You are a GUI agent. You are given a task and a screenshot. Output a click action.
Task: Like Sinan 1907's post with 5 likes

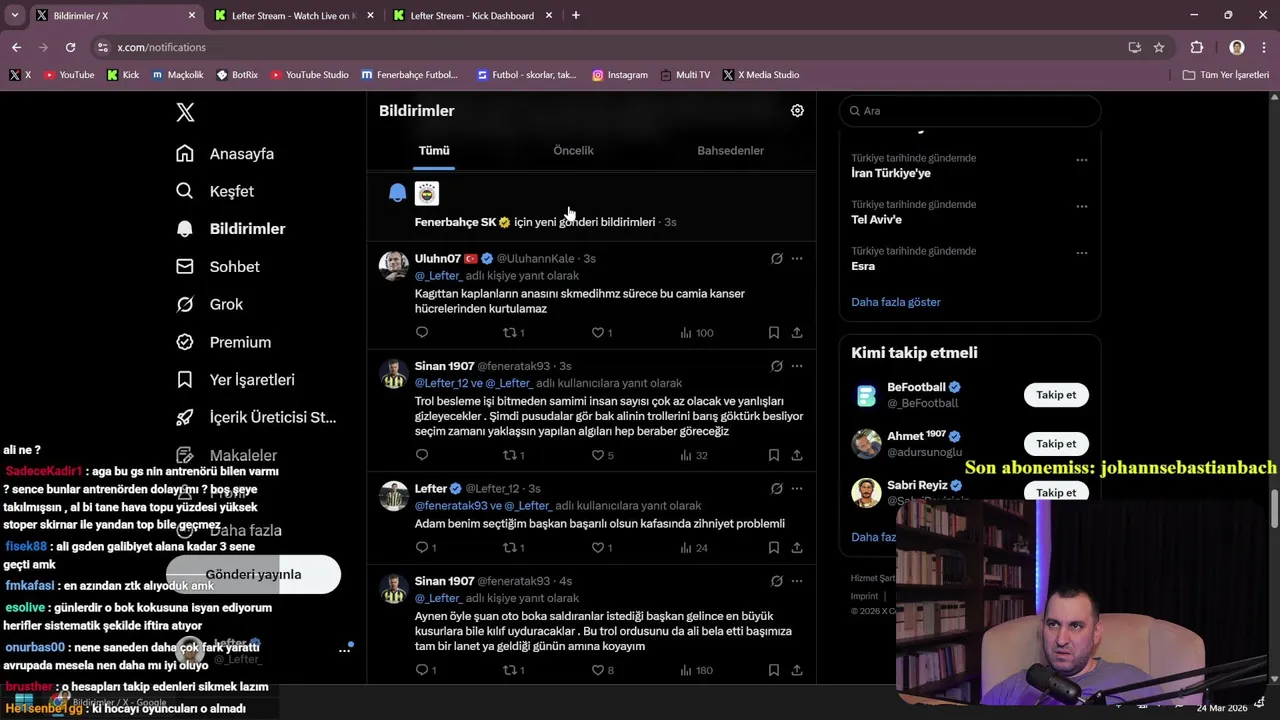click(x=601, y=455)
